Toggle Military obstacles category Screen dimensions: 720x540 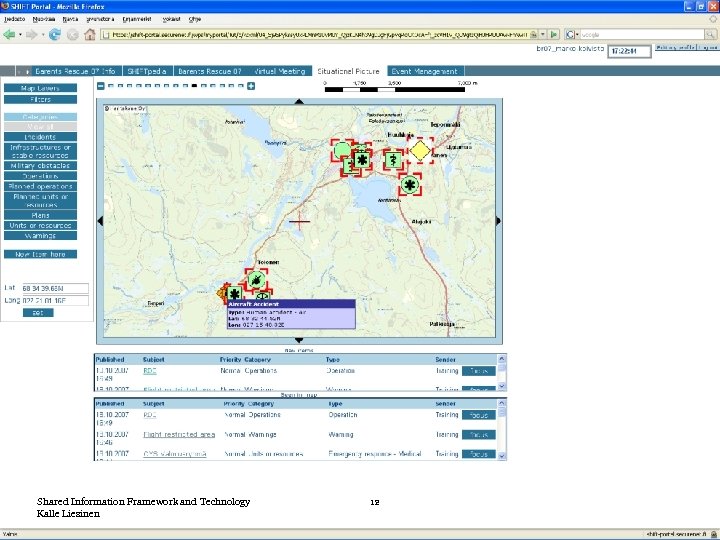pyautogui.click(x=40, y=166)
